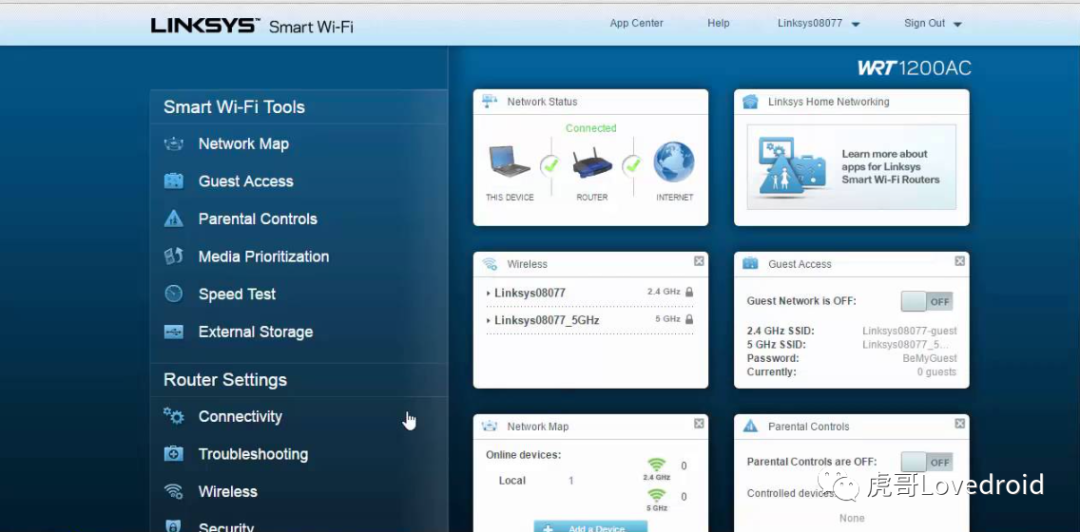Close the Guest Access widget
This screenshot has height=532, width=1080.
click(x=959, y=261)
